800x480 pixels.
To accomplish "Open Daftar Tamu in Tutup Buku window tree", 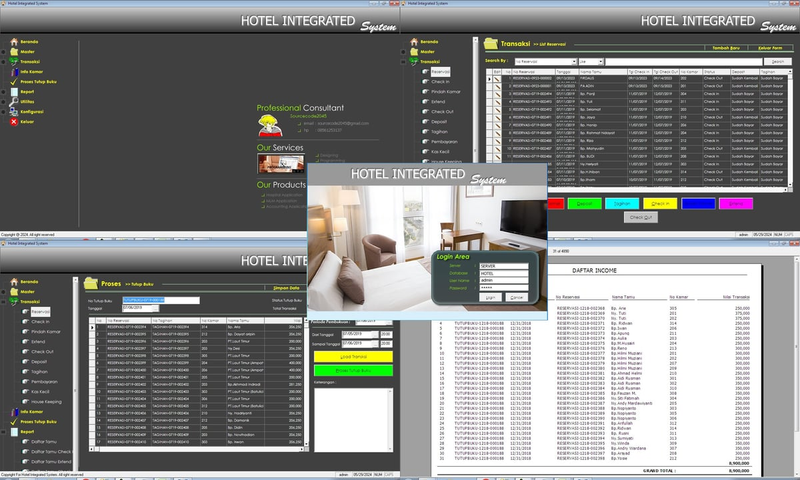I will click(44, 442).
